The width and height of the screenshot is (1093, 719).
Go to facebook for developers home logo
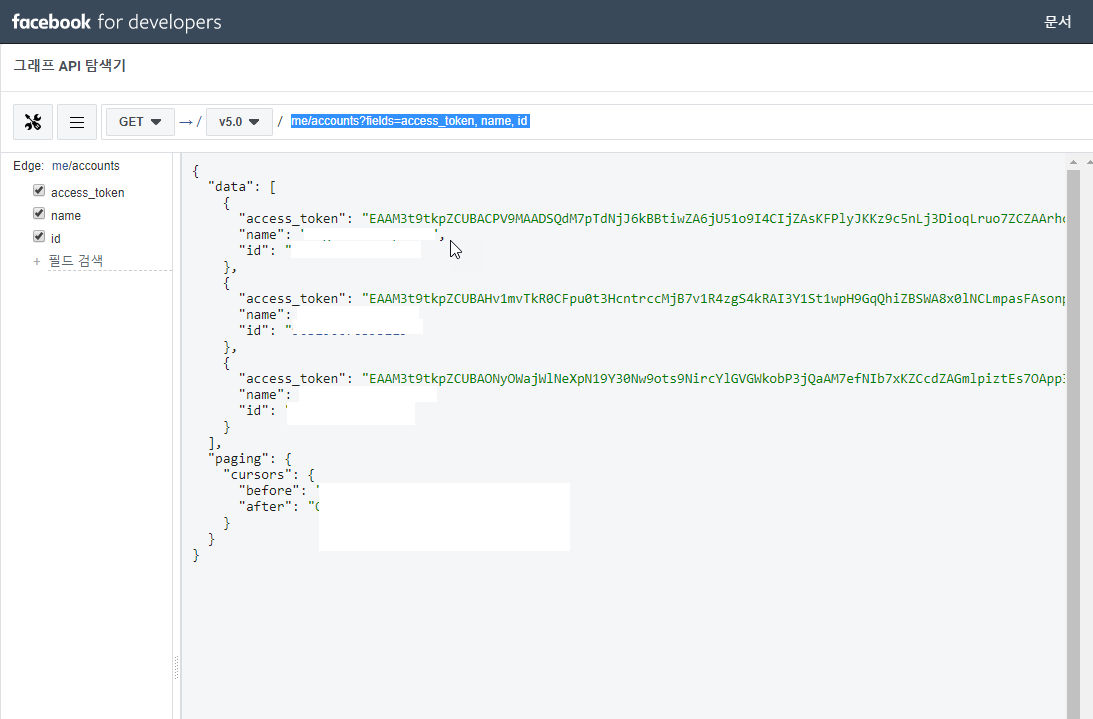point(116,22)
